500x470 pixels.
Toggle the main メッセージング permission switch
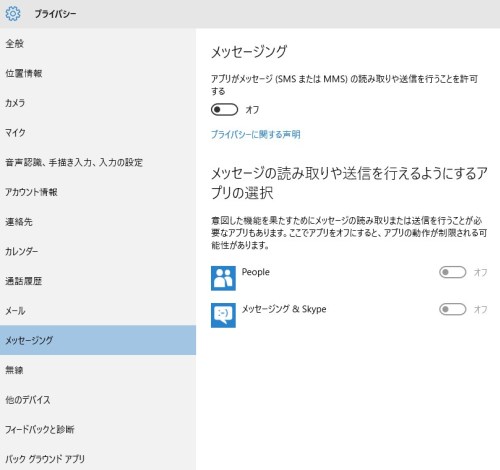coord(224,109)
